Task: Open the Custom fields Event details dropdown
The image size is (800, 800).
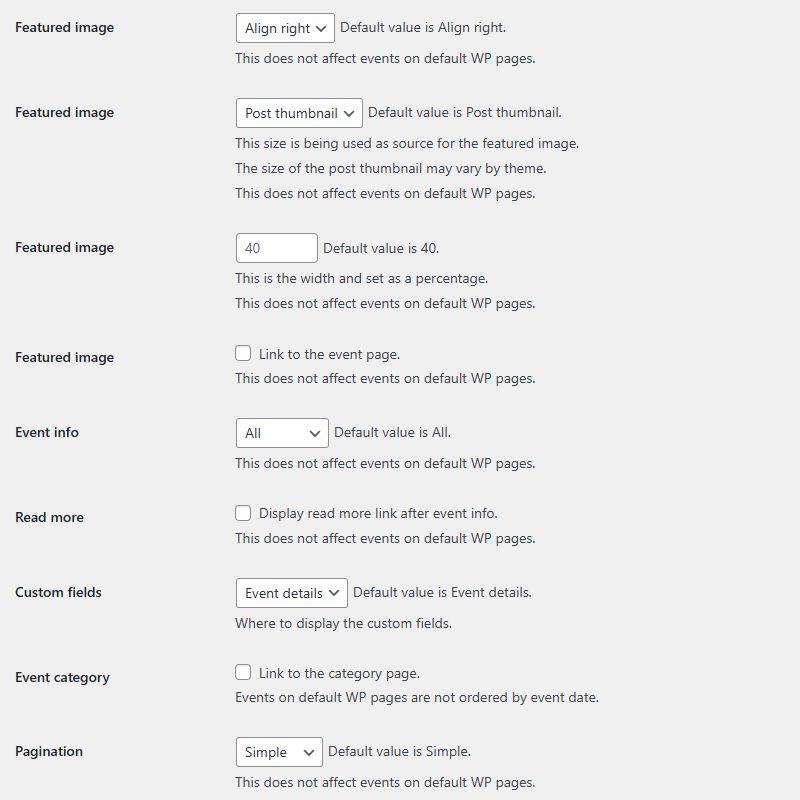Action: coord(291,592)
